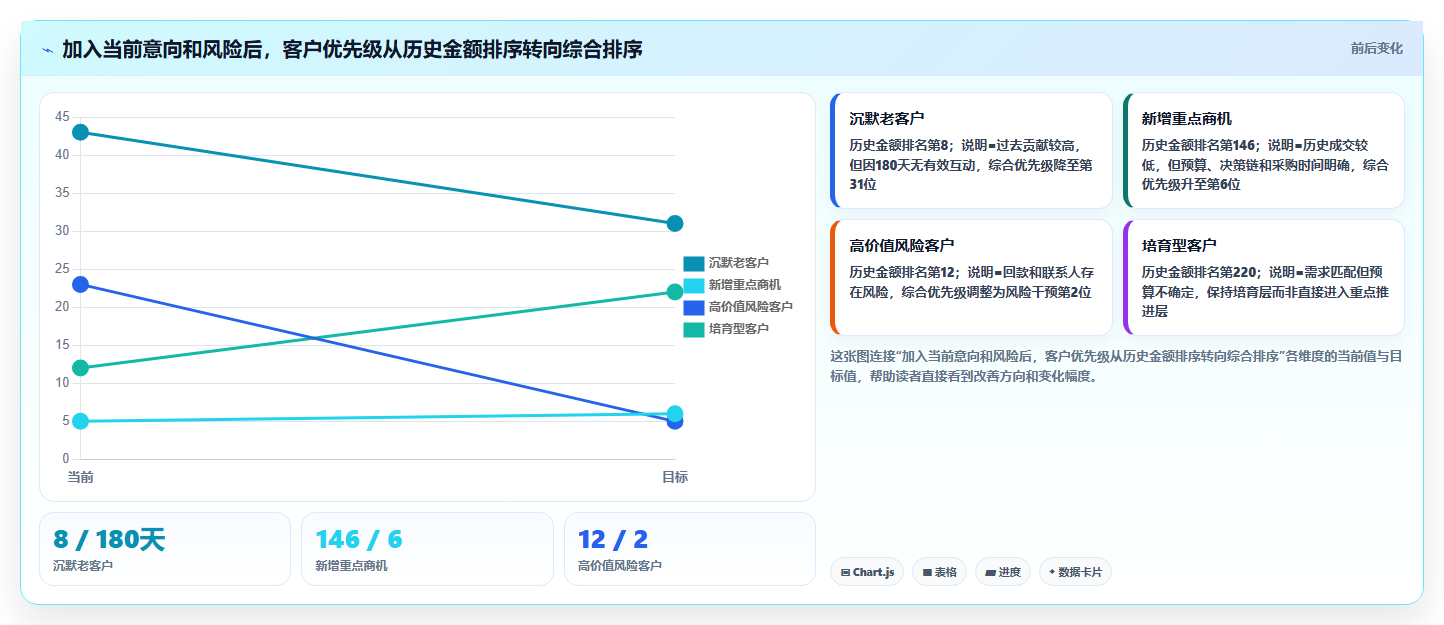Click the paragraph beginning 这张图连接

(x=1116, y=366)
